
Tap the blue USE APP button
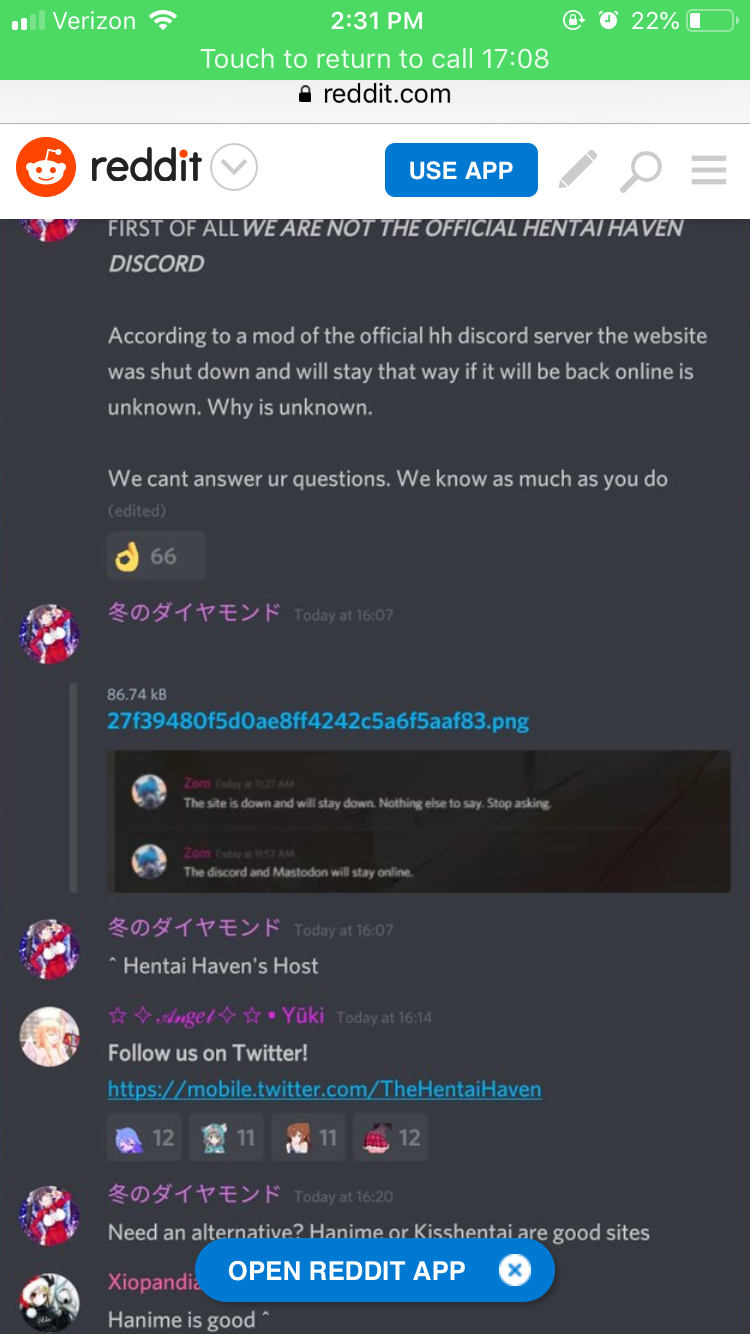[x=461, y=170]
